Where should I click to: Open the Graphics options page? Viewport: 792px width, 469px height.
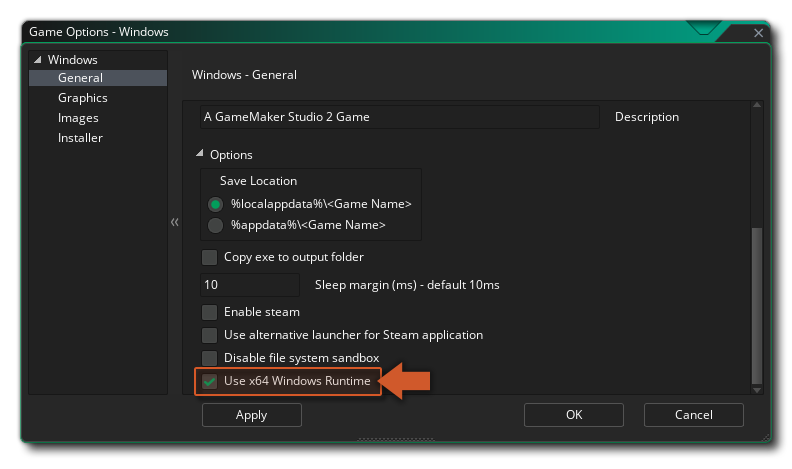82,98
